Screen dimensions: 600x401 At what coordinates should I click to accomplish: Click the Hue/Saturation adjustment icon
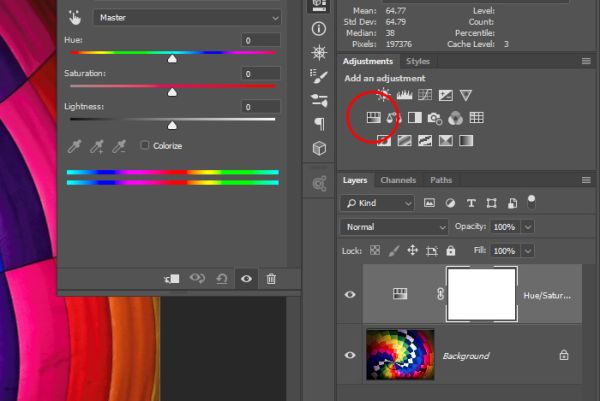pos(373,118)
